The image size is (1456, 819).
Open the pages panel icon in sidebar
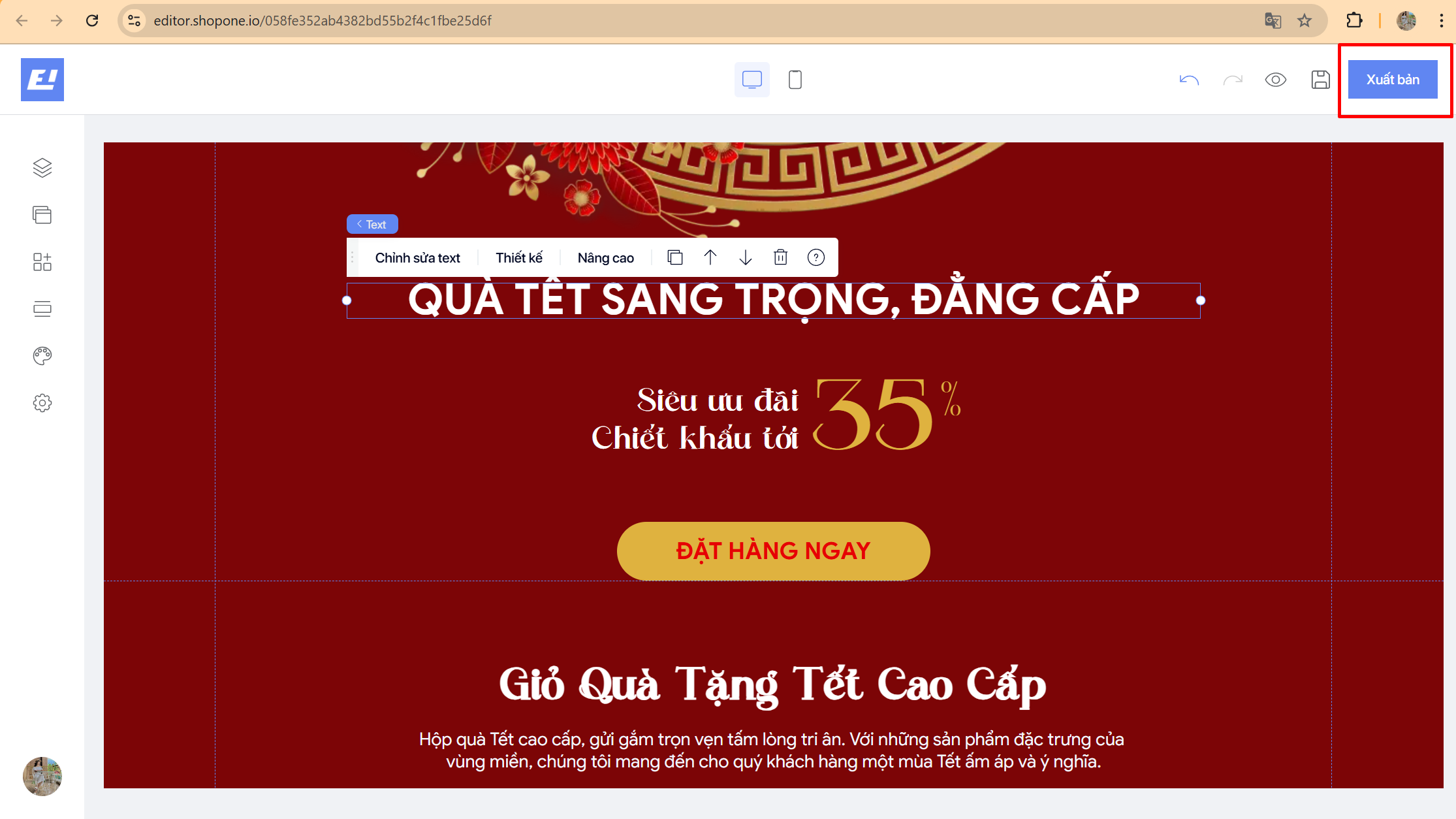42,215
